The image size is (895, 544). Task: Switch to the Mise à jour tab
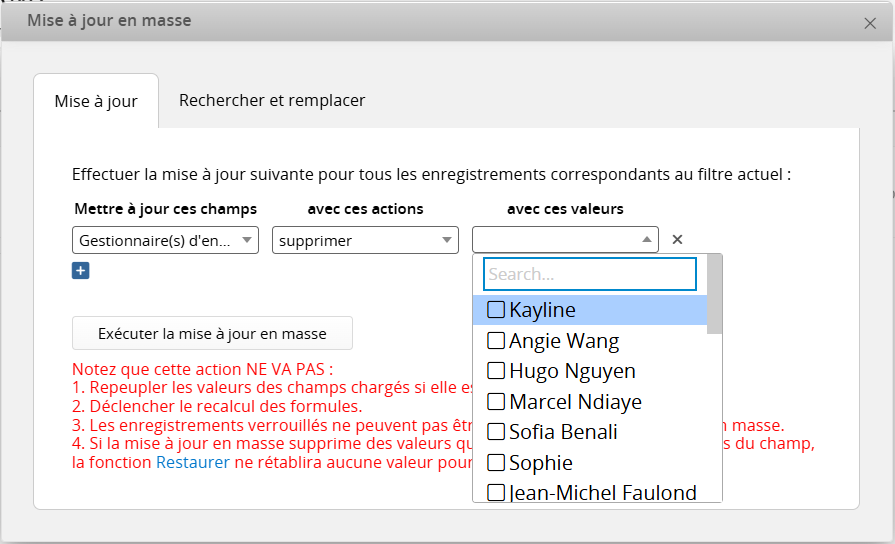click(96, 101)
